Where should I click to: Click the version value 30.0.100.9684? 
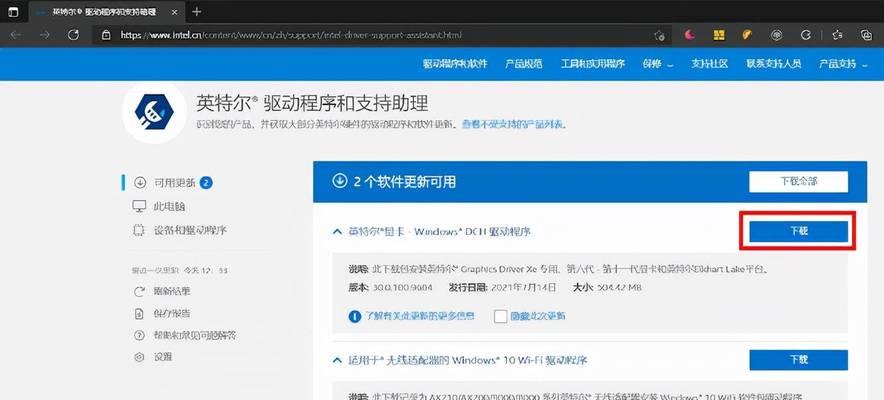pos(403,287)
